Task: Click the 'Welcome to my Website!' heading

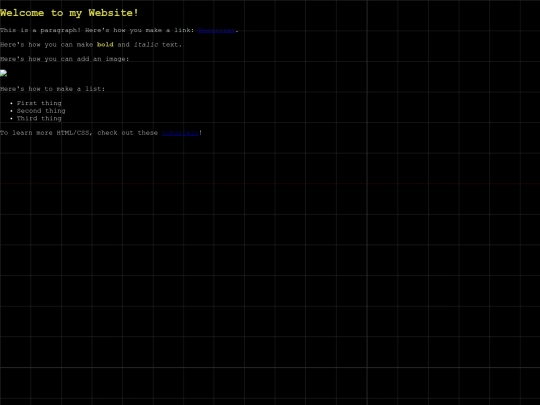Action: click(x=69, y=13)
